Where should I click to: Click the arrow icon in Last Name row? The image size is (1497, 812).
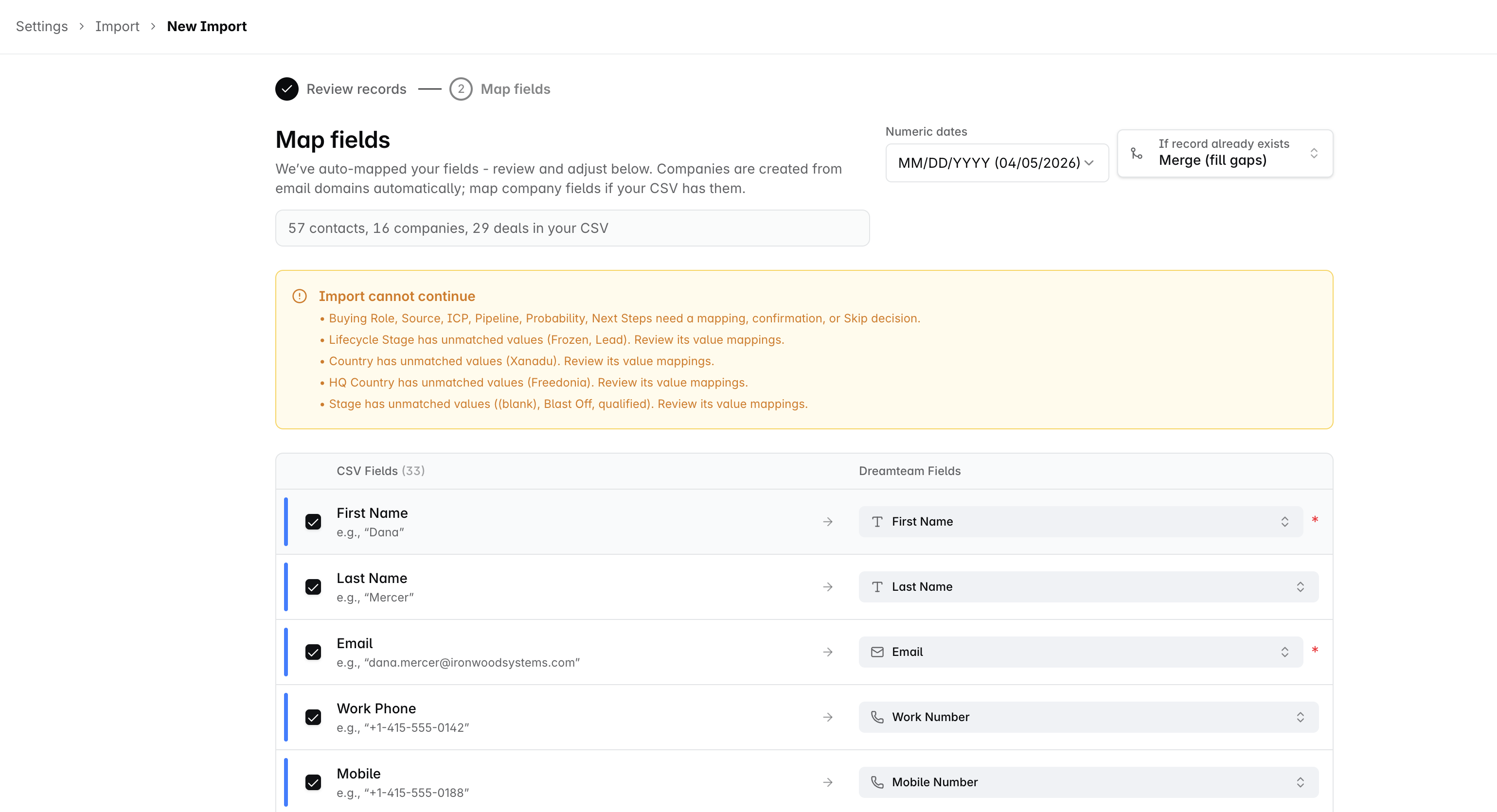(x=828, y=587)
